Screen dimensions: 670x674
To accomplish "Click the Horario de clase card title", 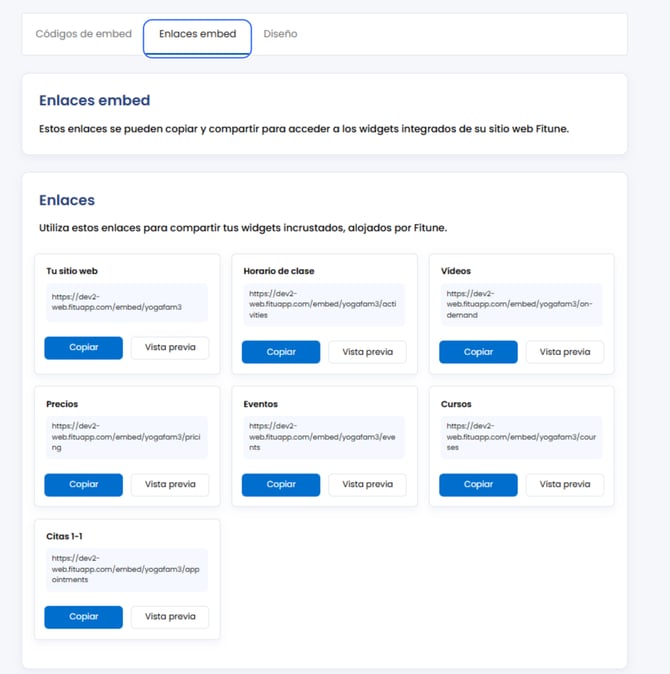I will click(x=279, y=271).
